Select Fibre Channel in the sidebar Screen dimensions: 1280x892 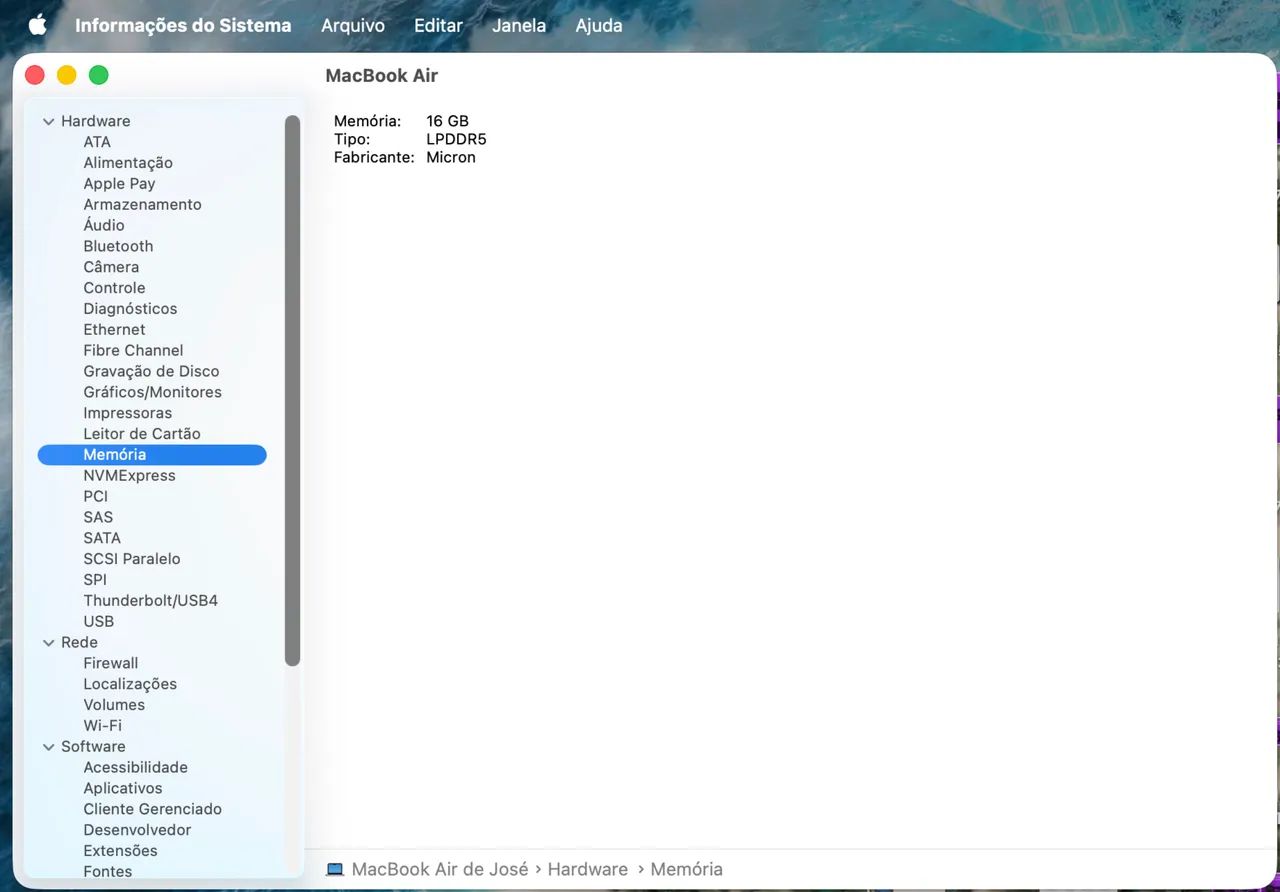(x=133, y=351)
